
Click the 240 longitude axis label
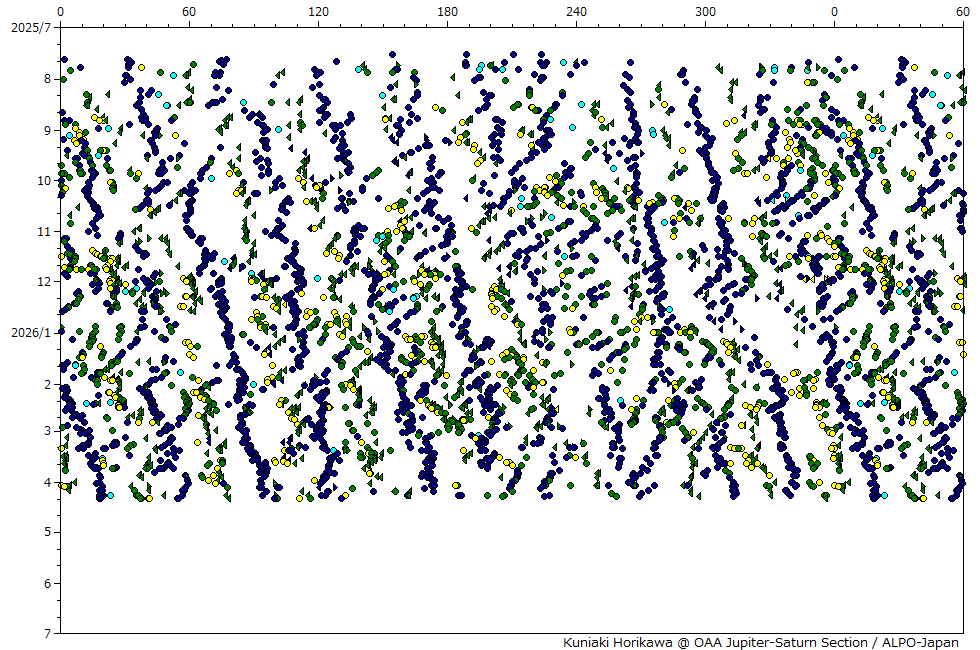(x=576, y=11)
